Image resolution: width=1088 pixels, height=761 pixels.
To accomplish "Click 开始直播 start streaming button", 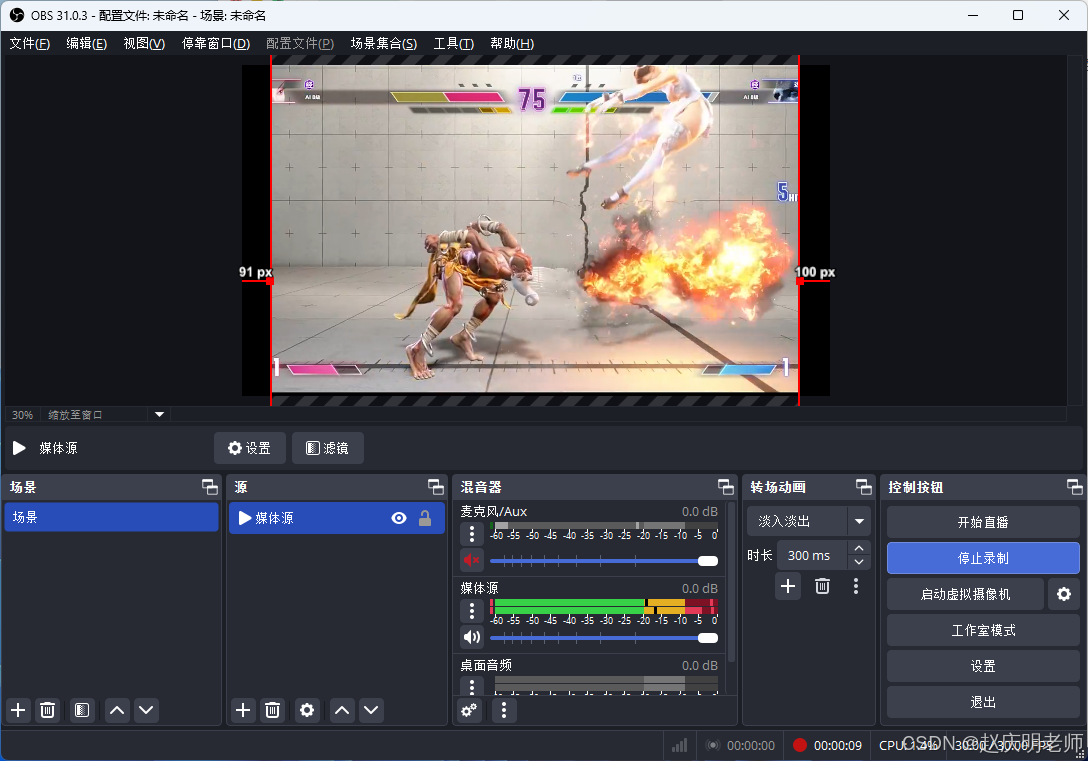I will point(983,522).
